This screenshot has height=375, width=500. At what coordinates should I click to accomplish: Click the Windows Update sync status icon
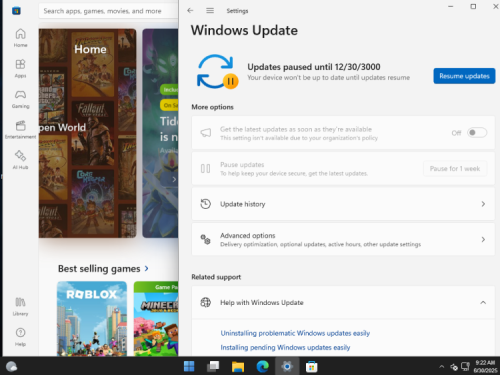[x=217, y=72]
